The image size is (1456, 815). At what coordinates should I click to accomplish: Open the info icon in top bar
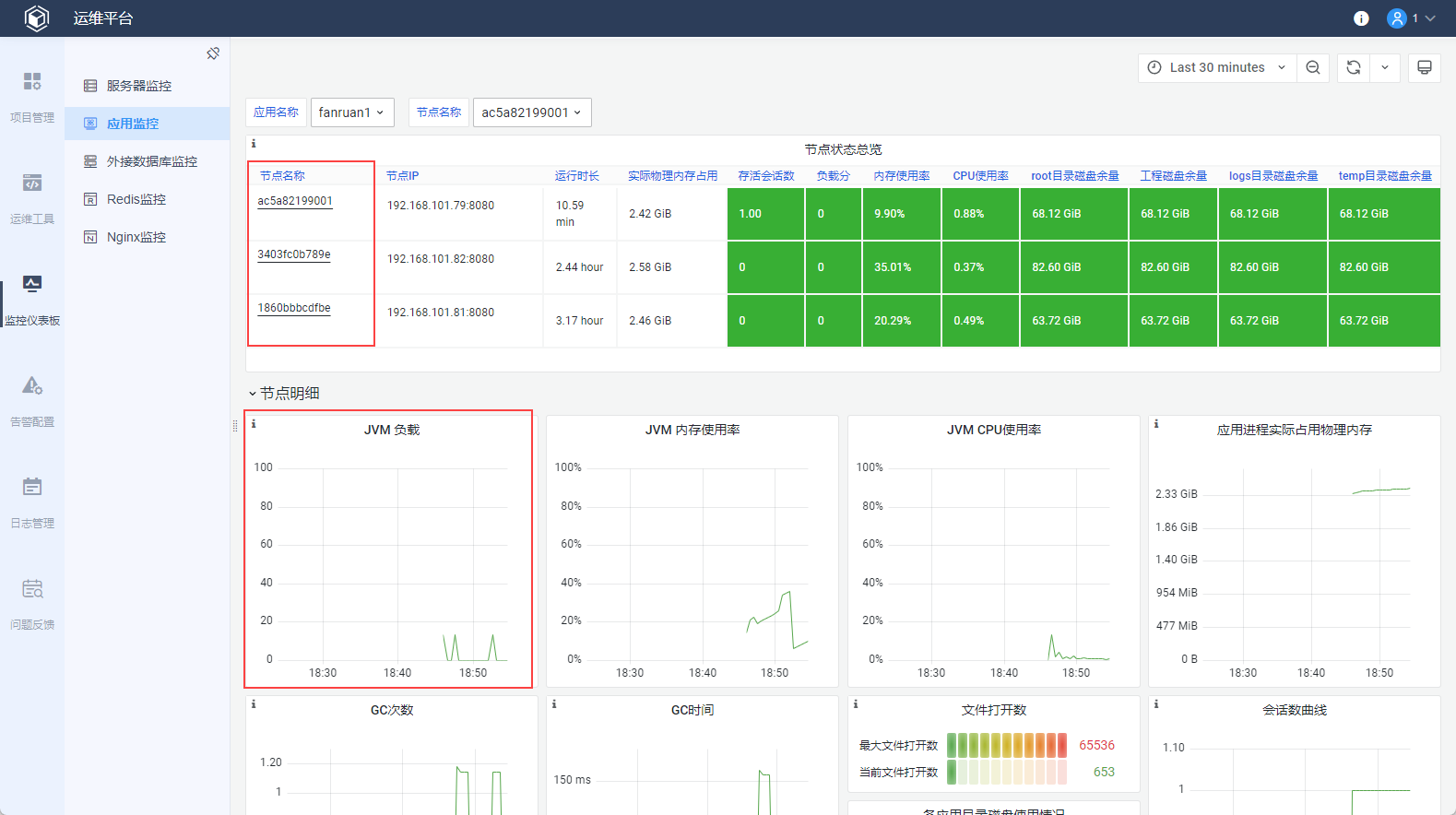point(1361,18)
